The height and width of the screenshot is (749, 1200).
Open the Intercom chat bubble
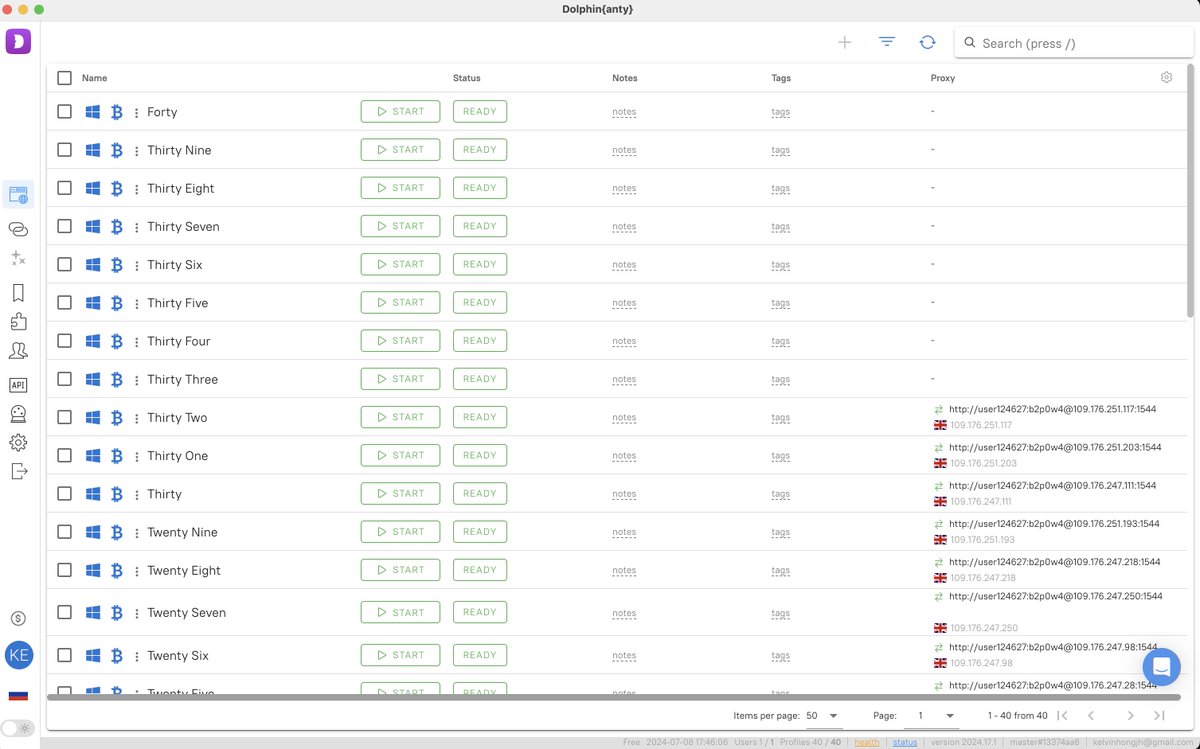point(1161,667)
